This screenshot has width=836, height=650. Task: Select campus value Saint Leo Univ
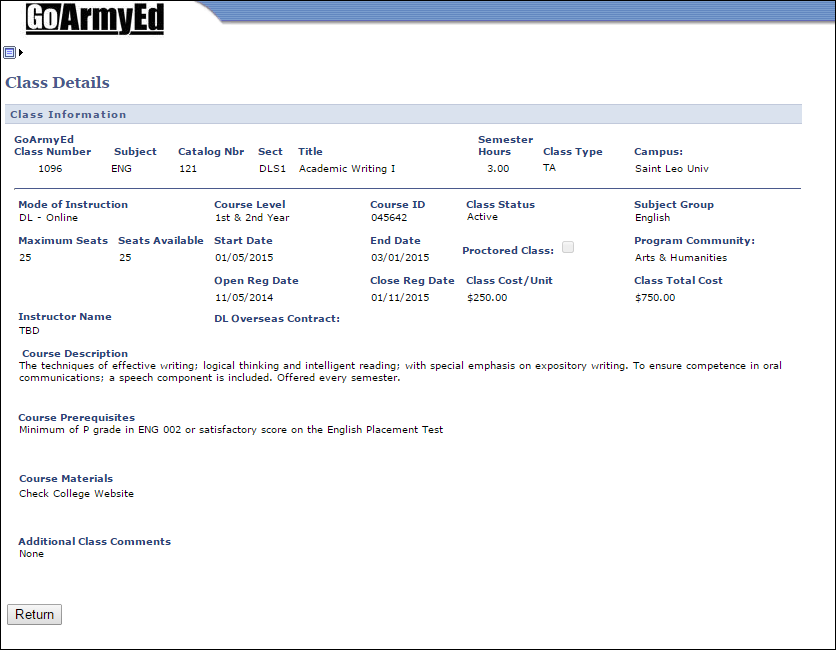[x=672, y=168]
